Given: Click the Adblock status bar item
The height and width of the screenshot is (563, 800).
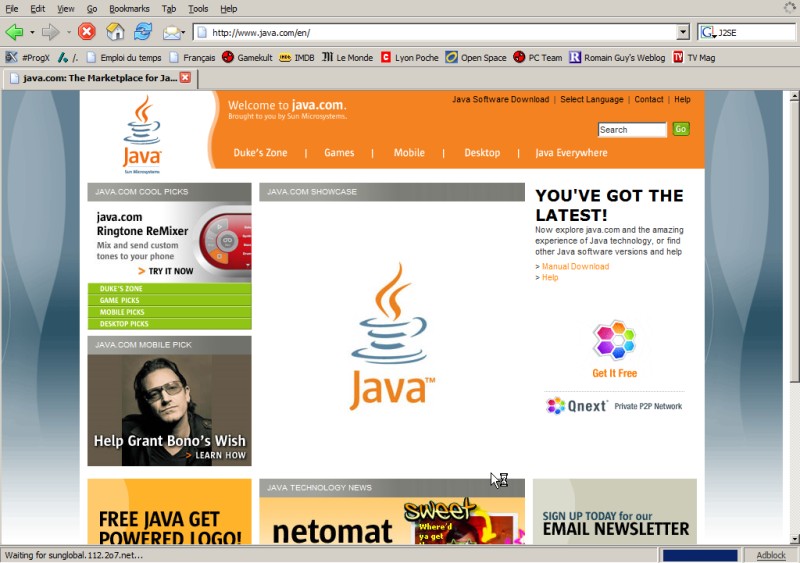Looking at the screenshot, I should (x=771, y=555).
